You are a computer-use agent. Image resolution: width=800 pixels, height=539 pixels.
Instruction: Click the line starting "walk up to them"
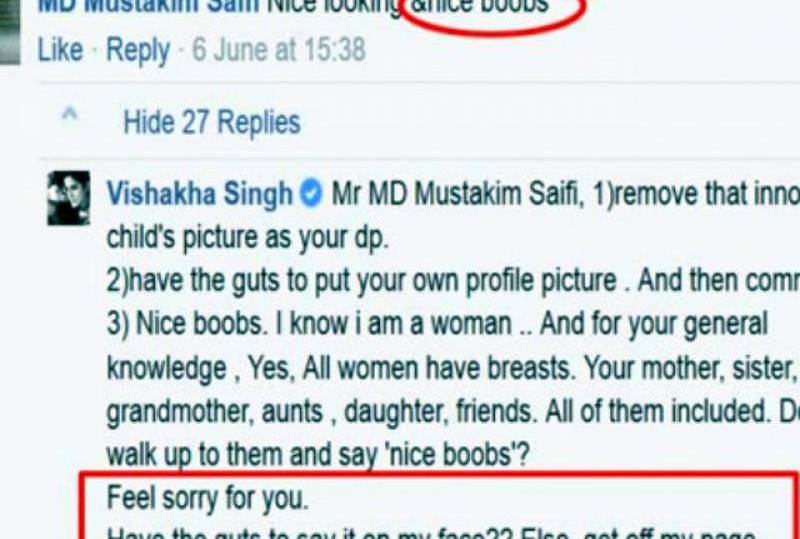tap(318, 455)
